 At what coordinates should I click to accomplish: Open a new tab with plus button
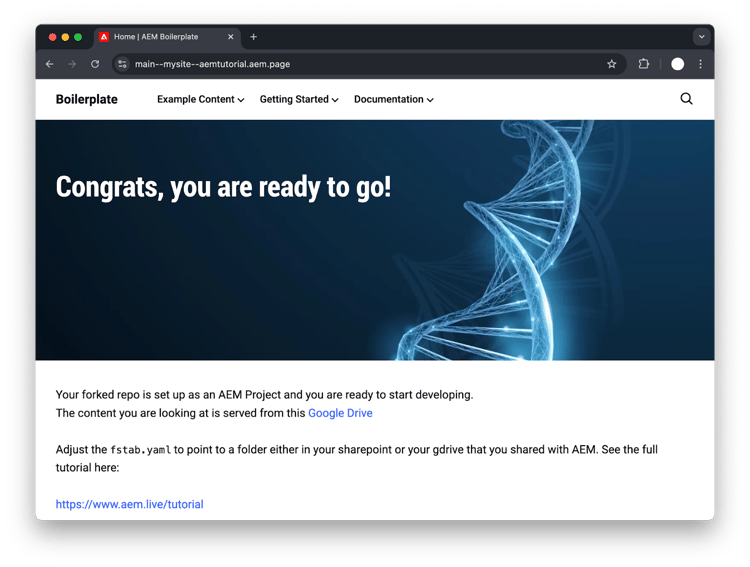point(254,37)
